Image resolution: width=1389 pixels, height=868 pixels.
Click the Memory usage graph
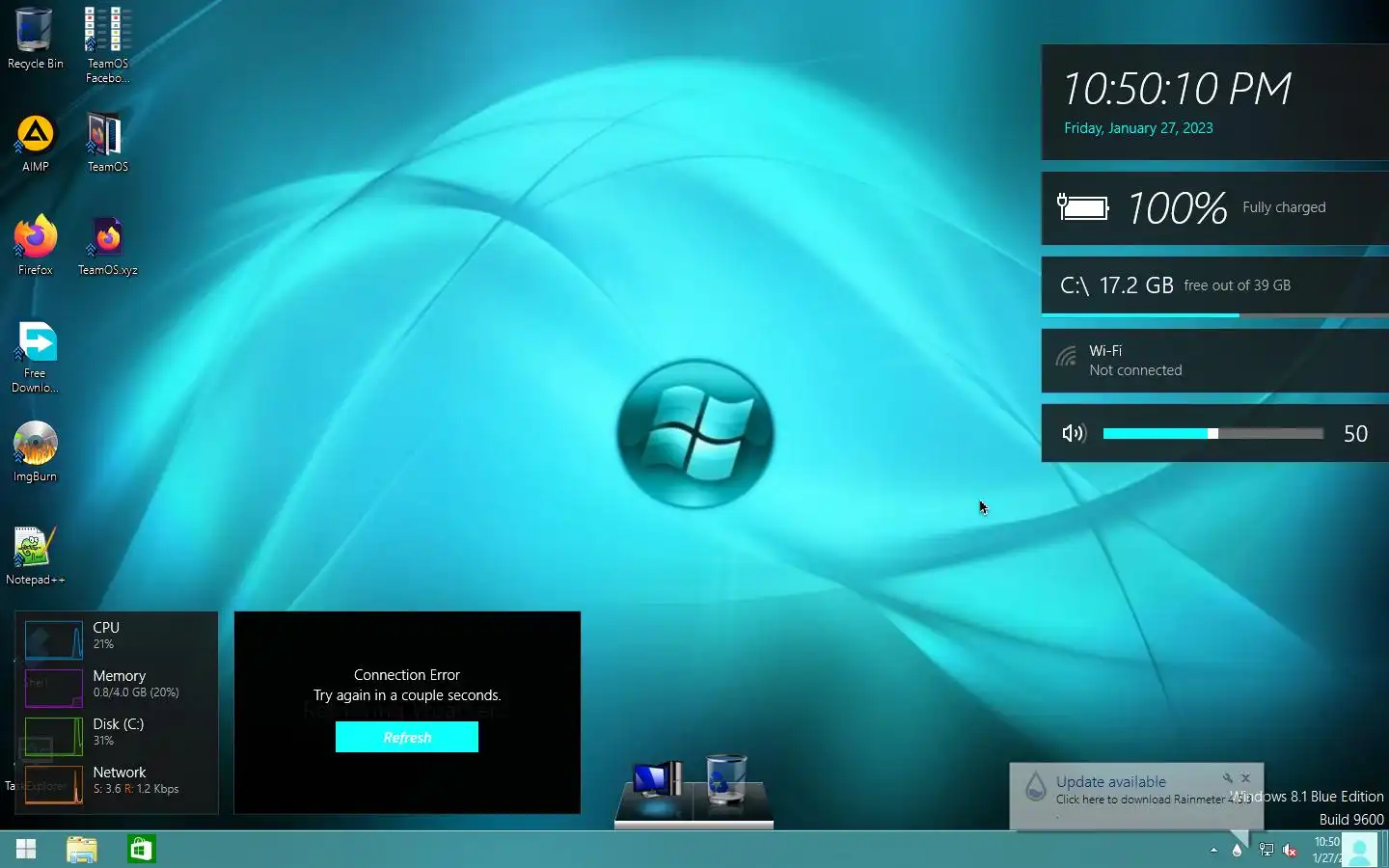(54, 688)
